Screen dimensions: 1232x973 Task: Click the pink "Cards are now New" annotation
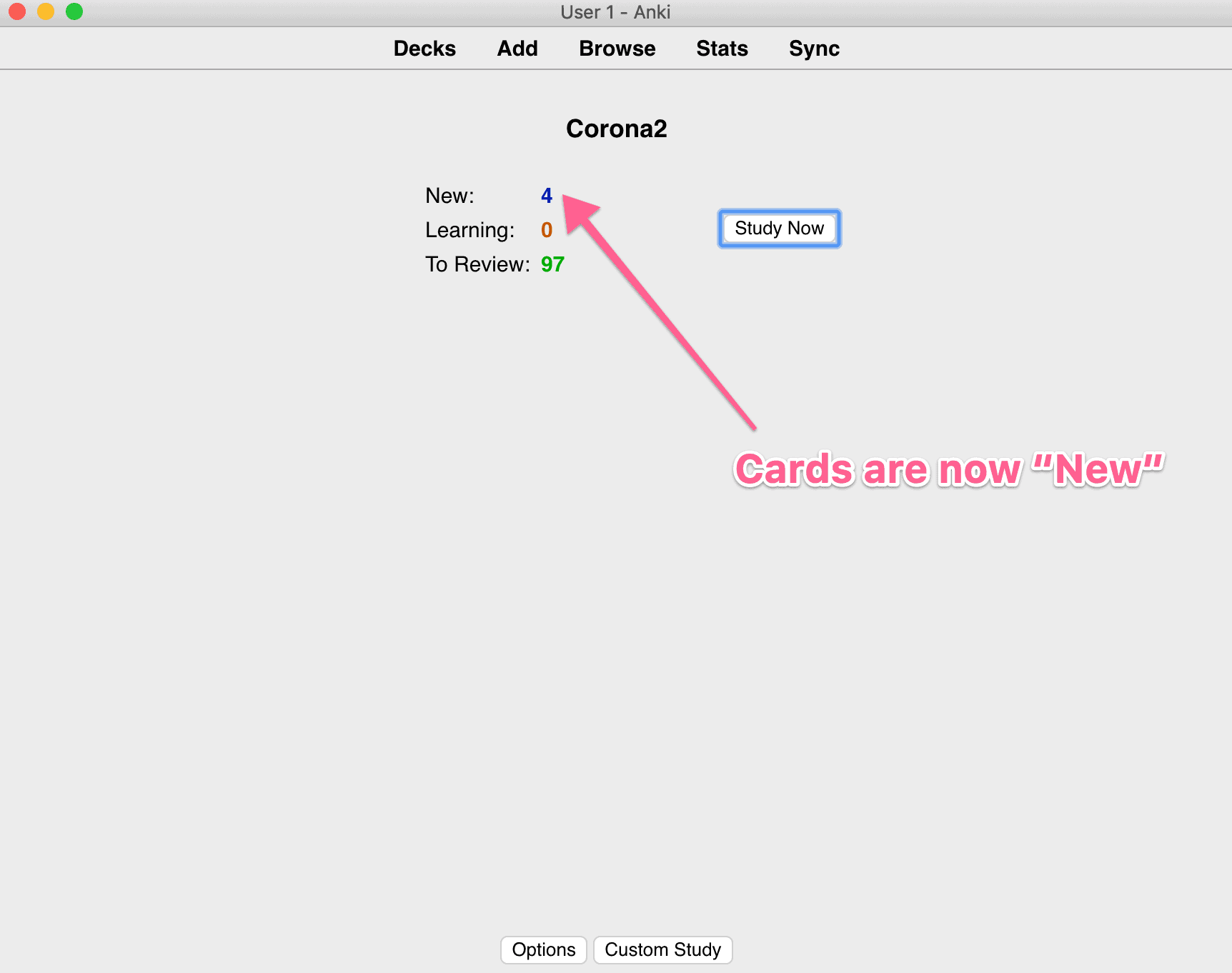(x=949, y=469)
